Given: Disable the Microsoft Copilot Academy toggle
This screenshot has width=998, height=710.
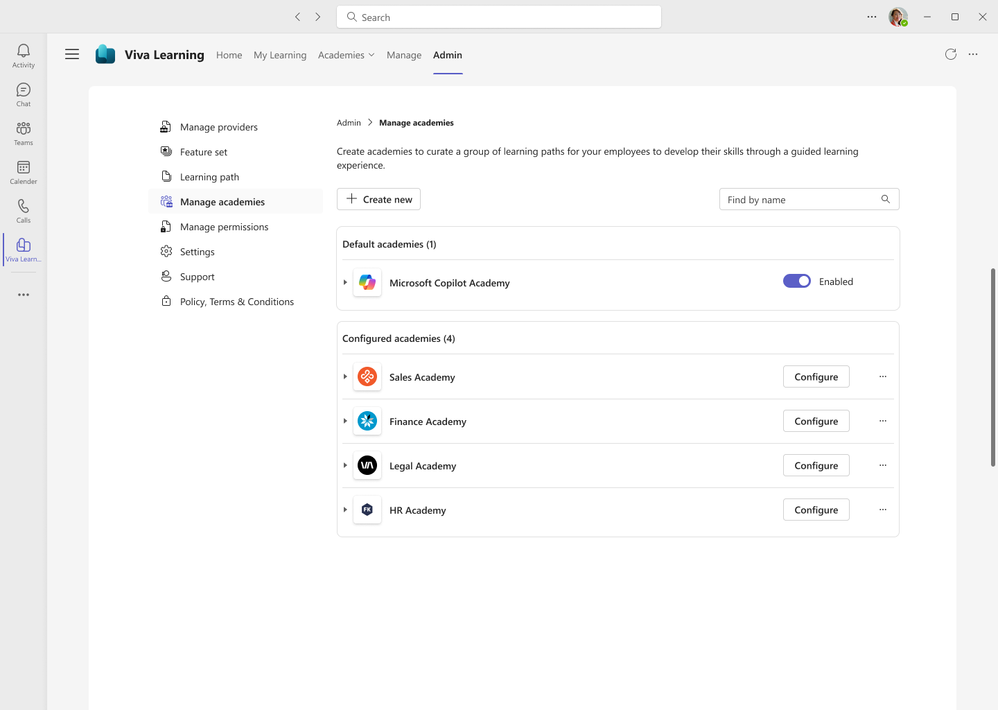Looking at the screenshot, I should 796,281.
